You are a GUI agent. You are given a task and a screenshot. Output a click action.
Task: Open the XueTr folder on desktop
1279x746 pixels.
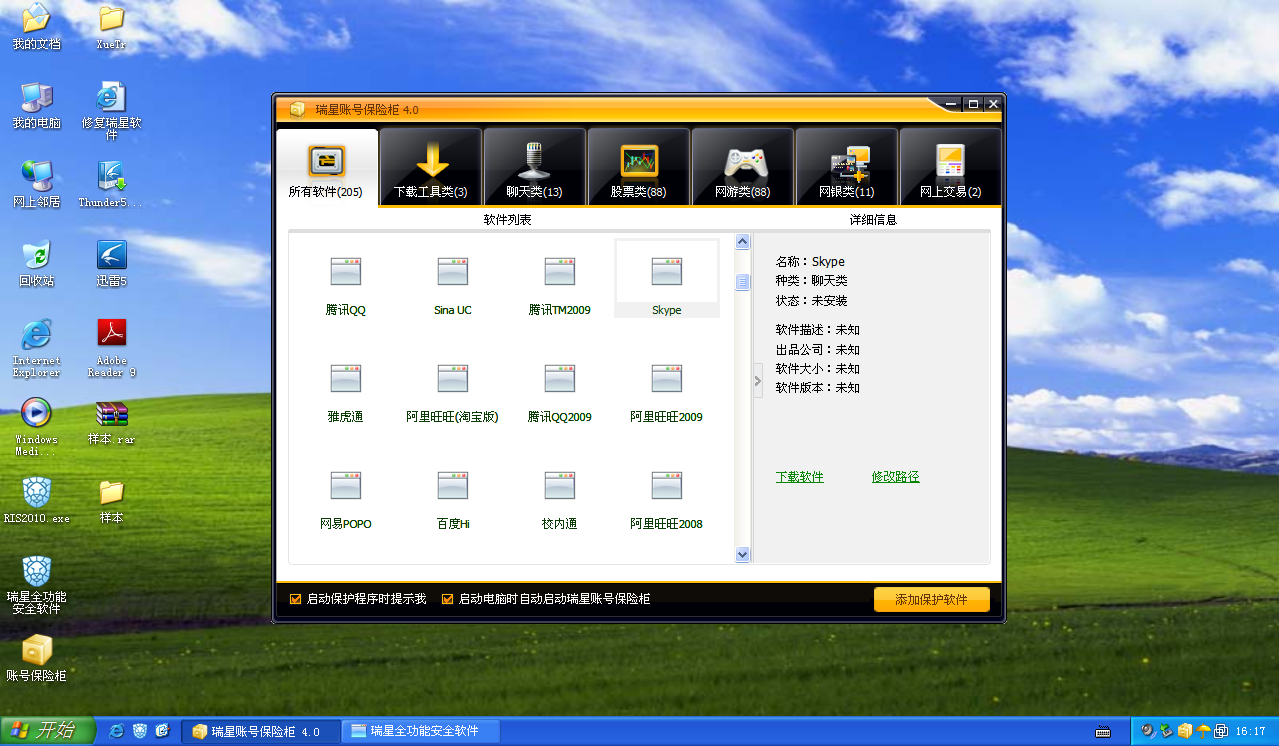[111, 27]
